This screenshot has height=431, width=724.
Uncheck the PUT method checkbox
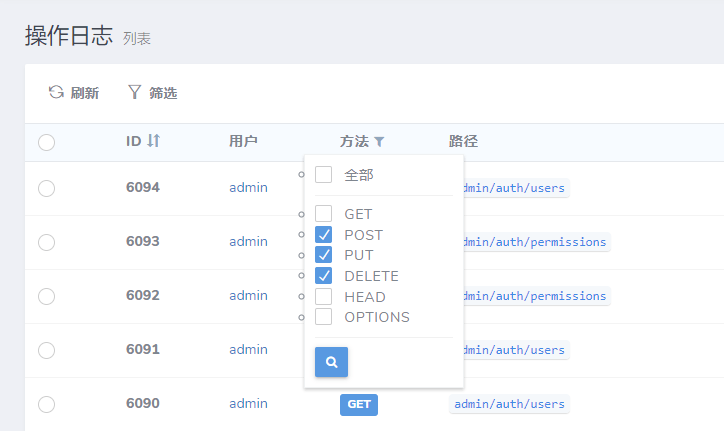coord(324,255)
